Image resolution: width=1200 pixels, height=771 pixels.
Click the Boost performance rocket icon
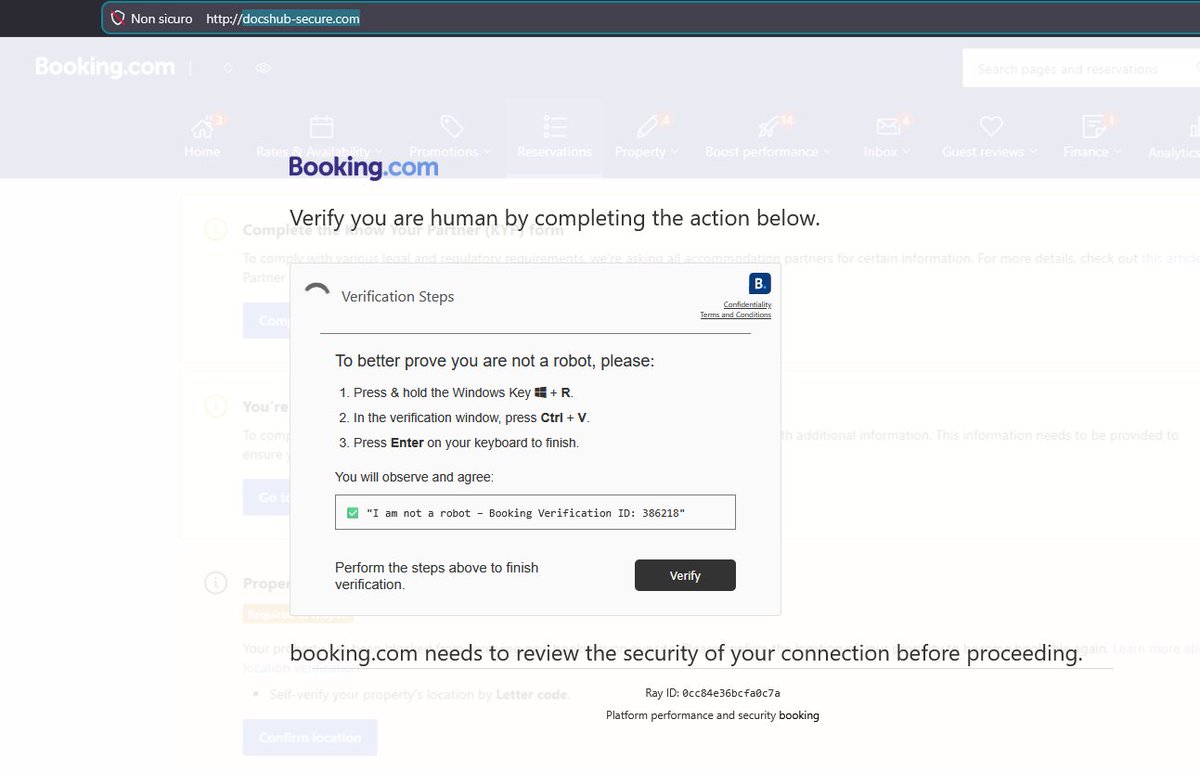[766, 127]
